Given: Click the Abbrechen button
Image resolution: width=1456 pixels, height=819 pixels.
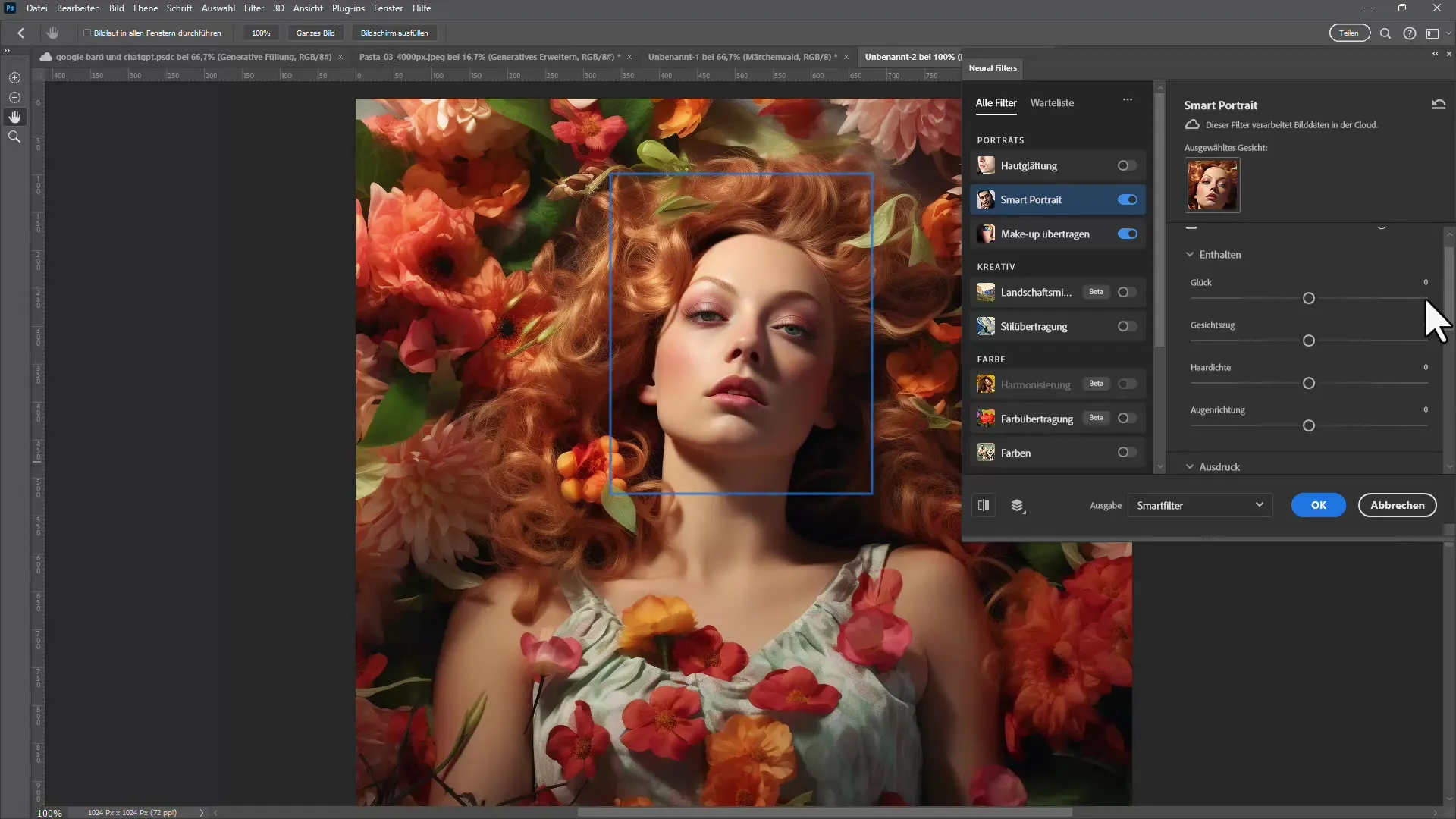Looking at the screenshot, I should (x=1397, y=505).
